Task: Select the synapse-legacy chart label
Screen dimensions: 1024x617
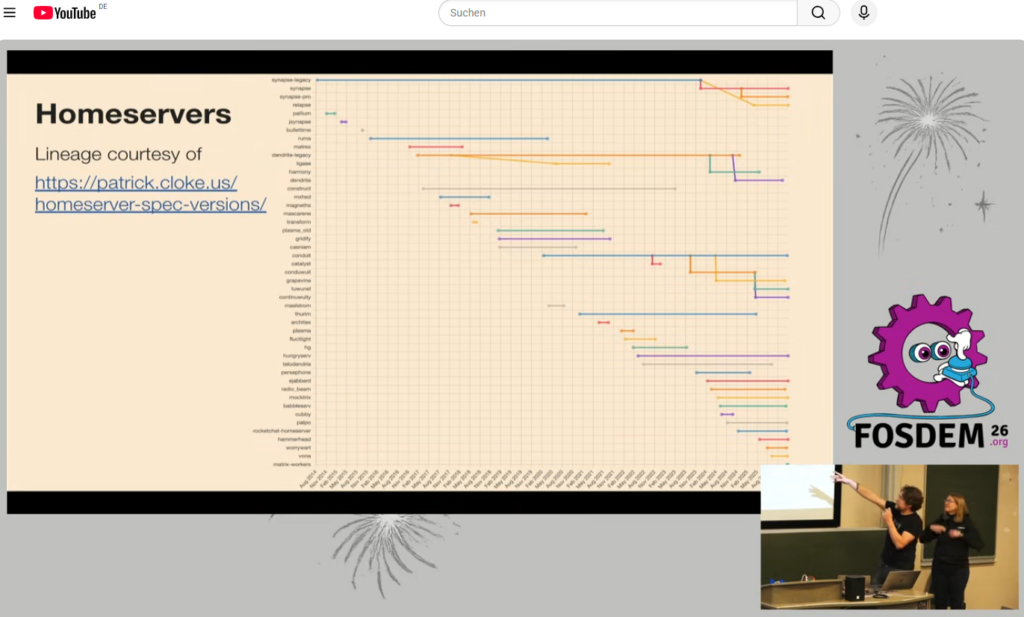Action: 291,80
